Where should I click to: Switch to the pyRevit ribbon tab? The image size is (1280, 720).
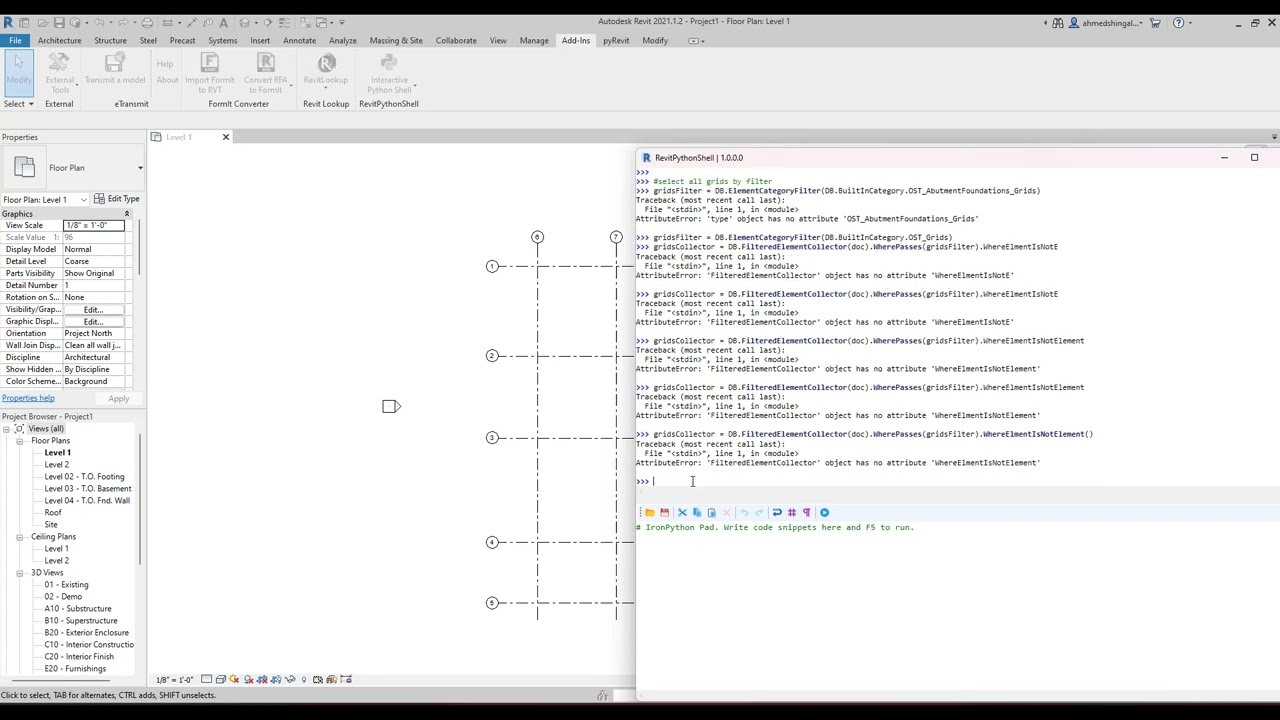tap(616, 41)
